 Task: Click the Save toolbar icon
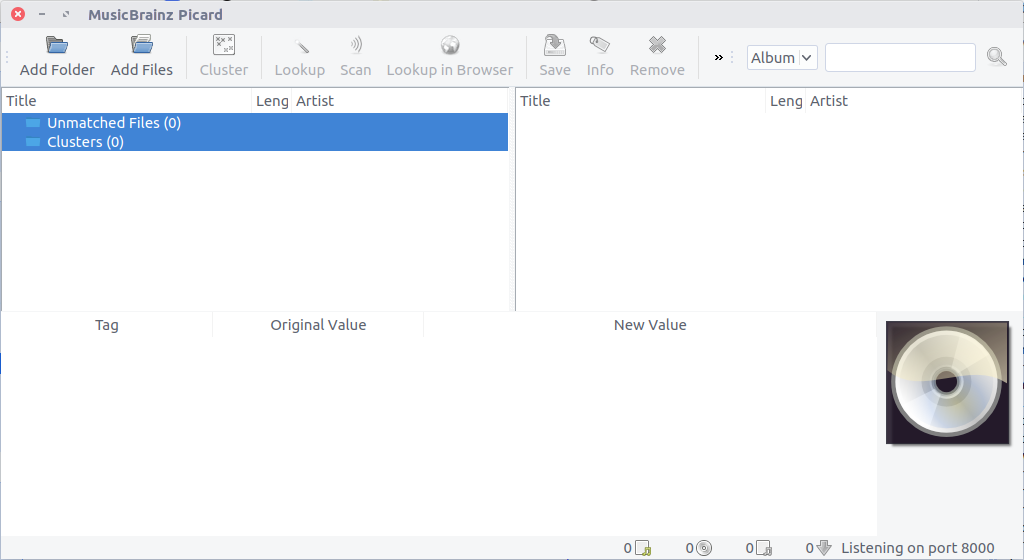[554, 46]
